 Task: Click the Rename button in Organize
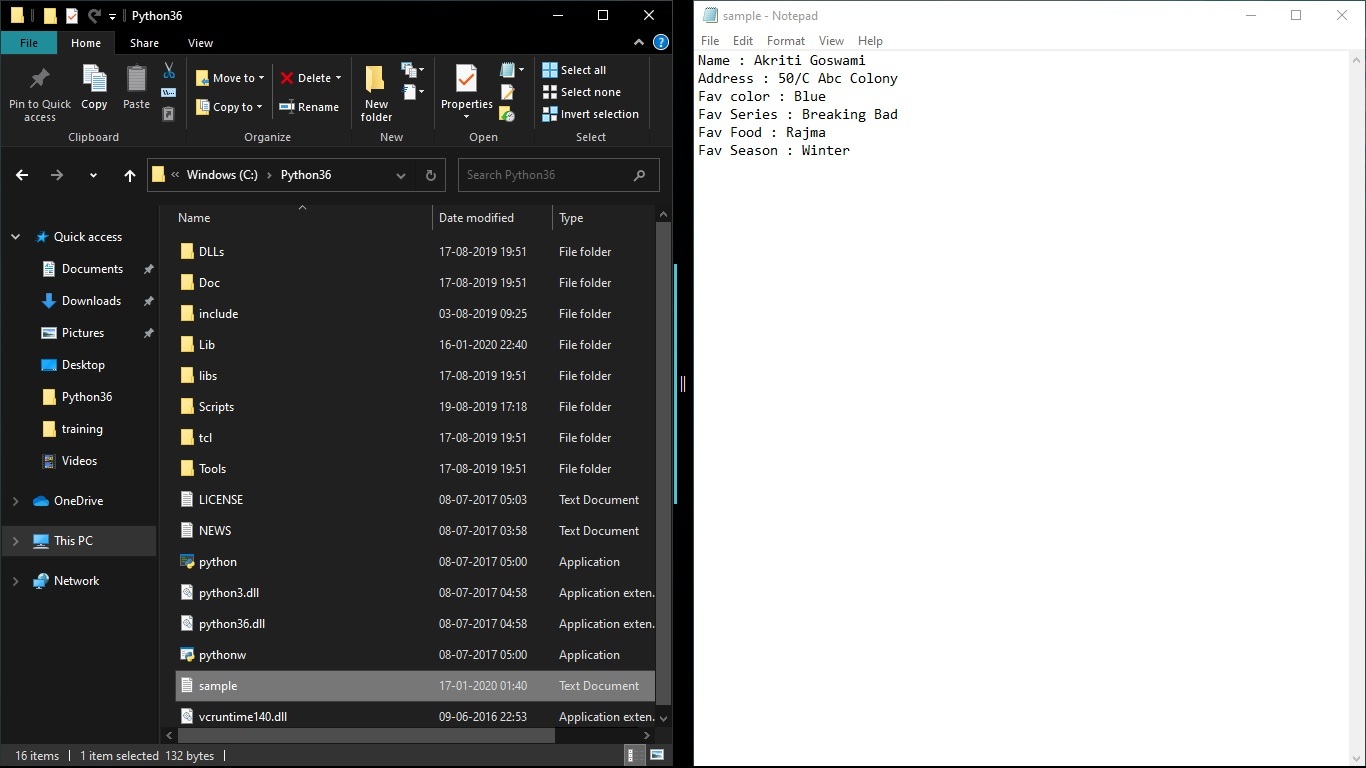coord(309,107)
